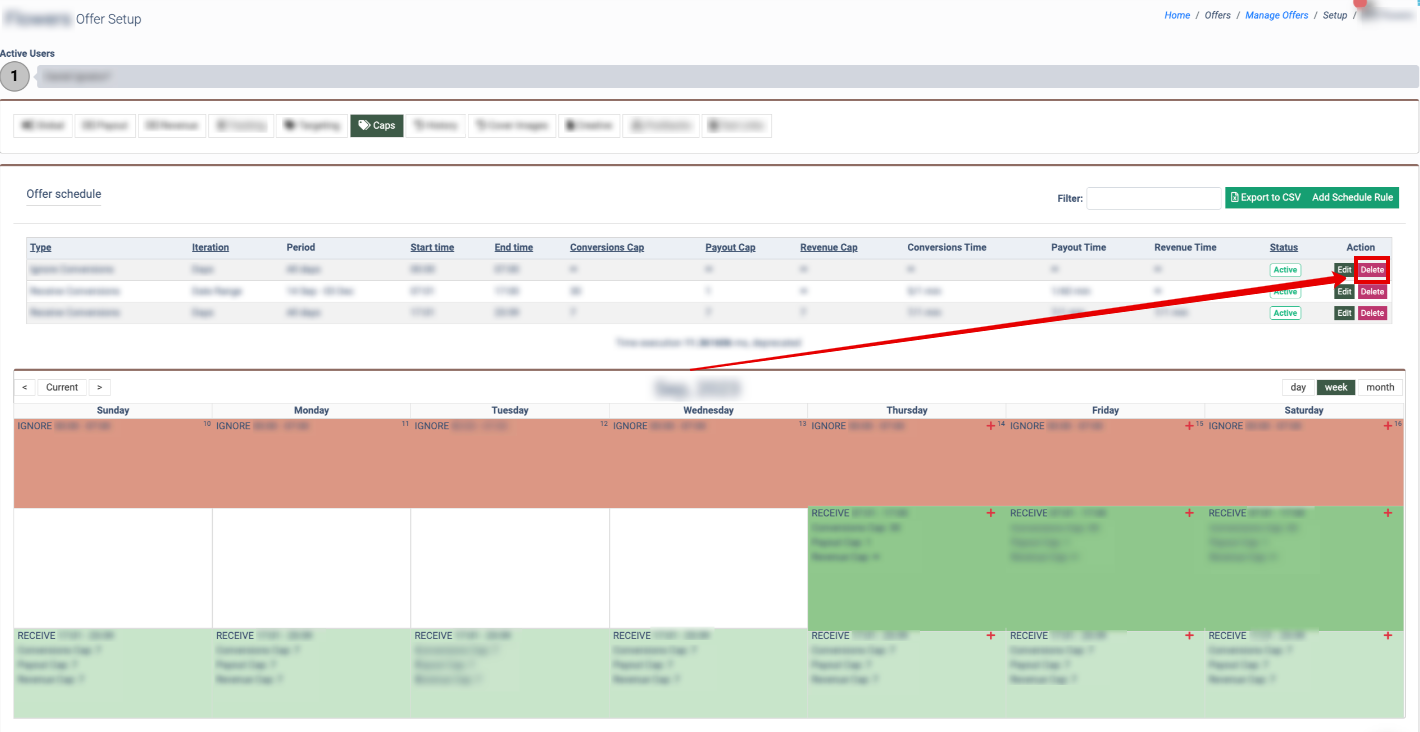Screen dimensions: 1420x732
Task: Select the week calendar view
Action: tap(1336, 387)
